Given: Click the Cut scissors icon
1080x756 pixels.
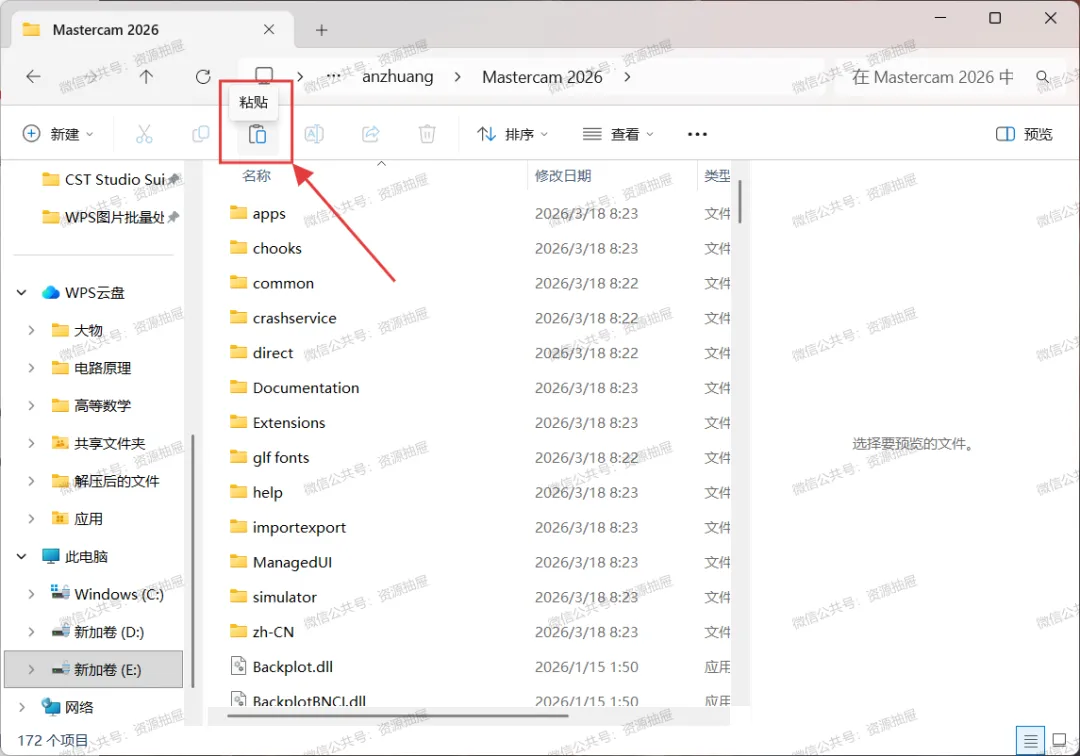Looking at the screenshot, I should pyautogui.click(x=144, y=134).
